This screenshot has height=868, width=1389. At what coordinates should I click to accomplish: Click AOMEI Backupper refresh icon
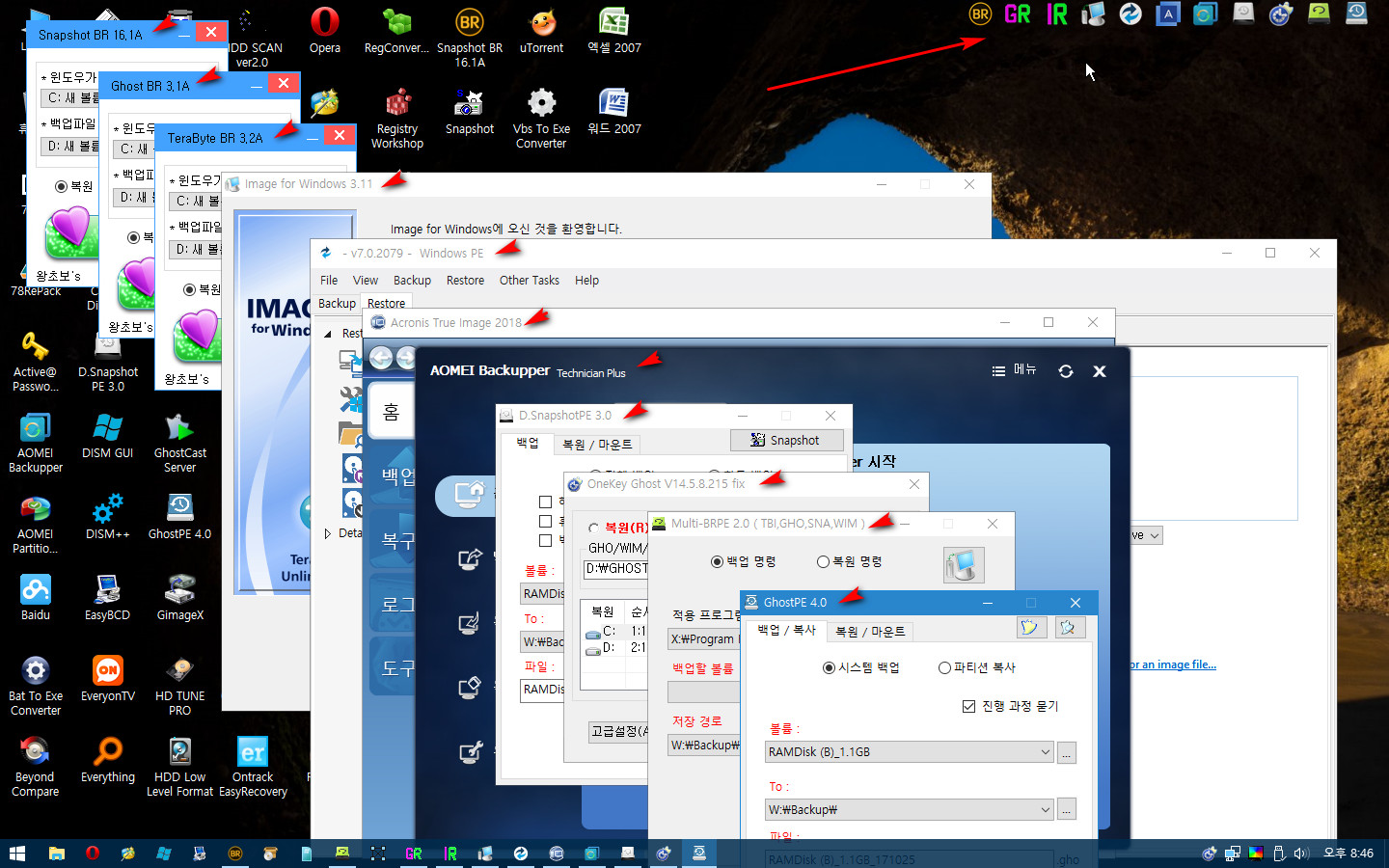pos(1066,371)
